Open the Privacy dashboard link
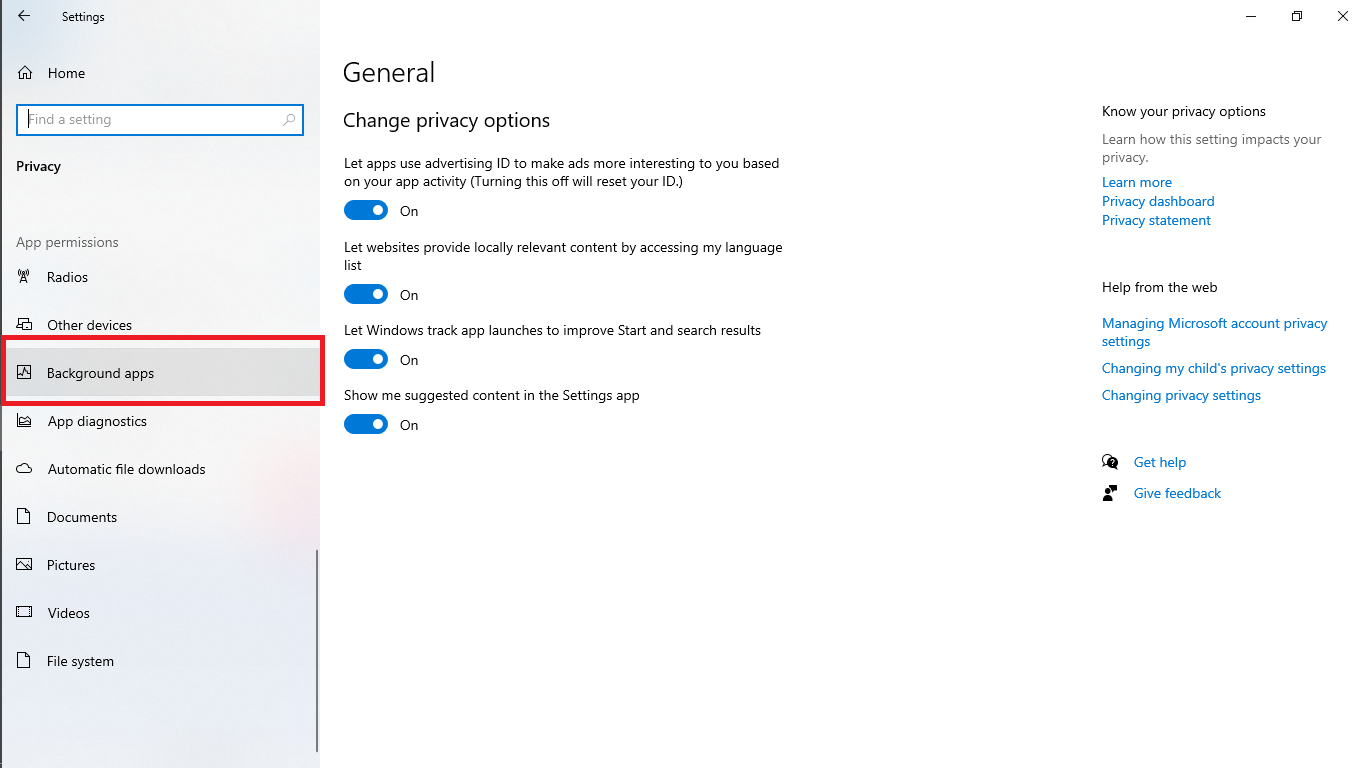 (1158, 201)
